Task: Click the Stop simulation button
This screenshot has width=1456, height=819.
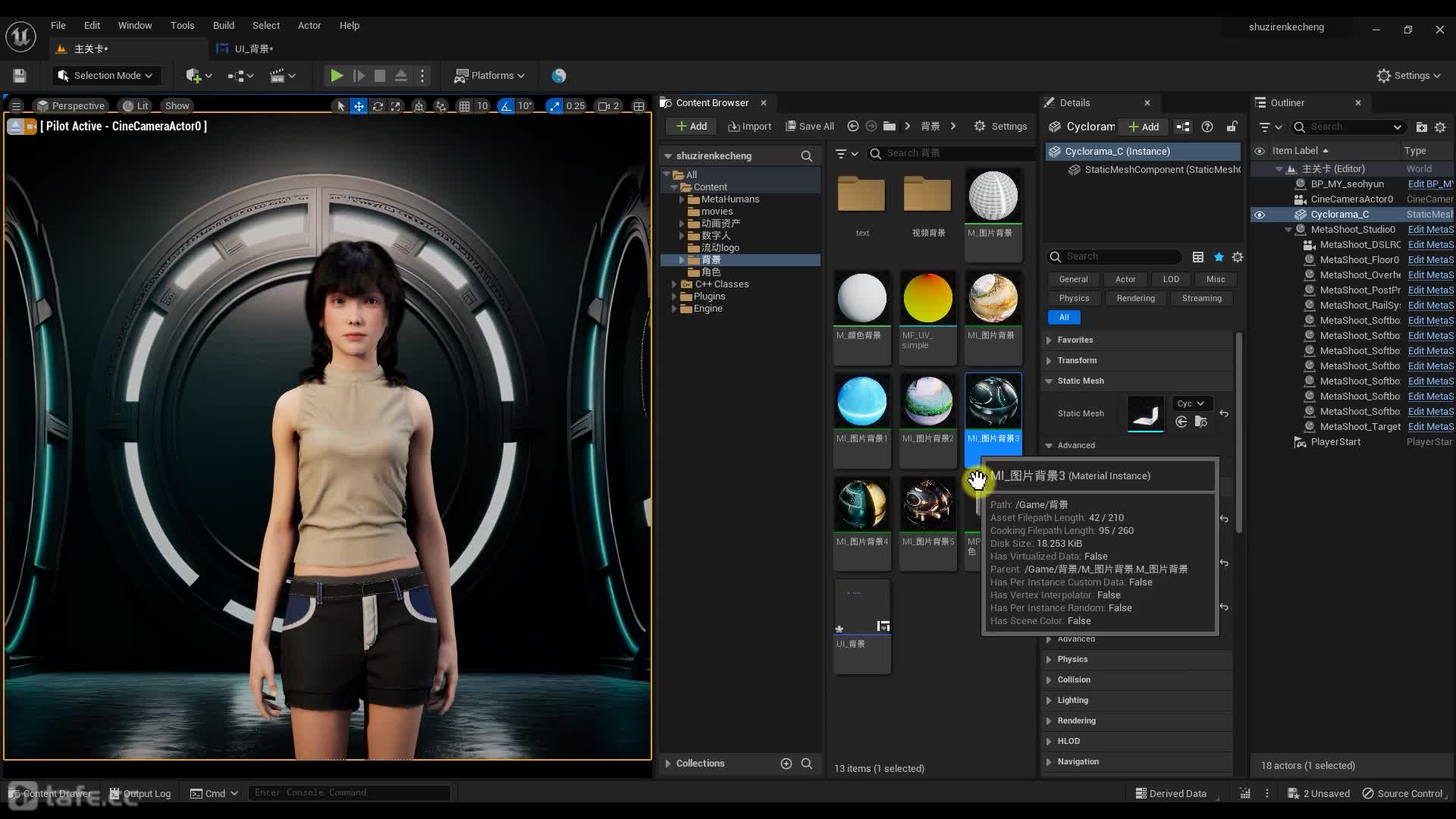Action: [380, 75]
